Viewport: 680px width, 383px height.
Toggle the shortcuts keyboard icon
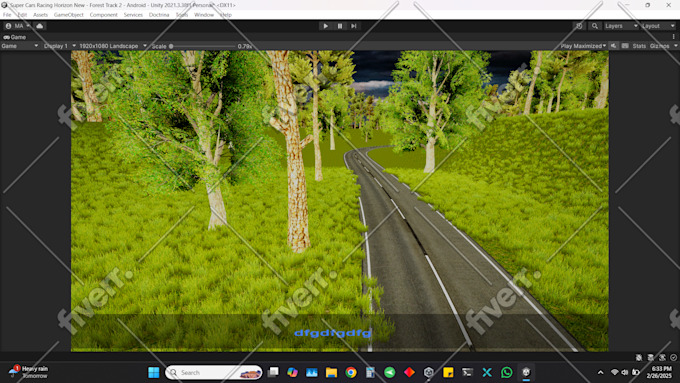[x=625, y=46]
